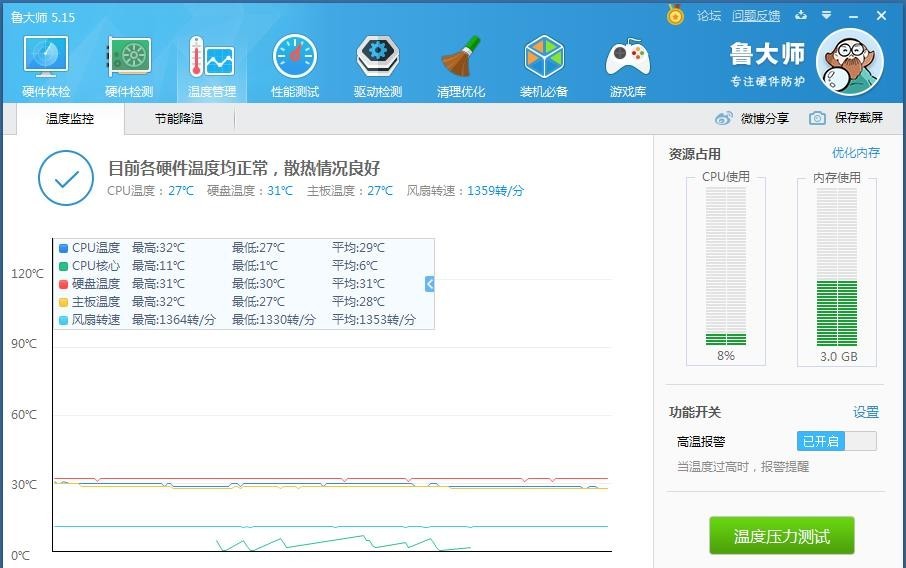
Task: Collapse the chart legend panel arrow
Action: coord(429,284)
